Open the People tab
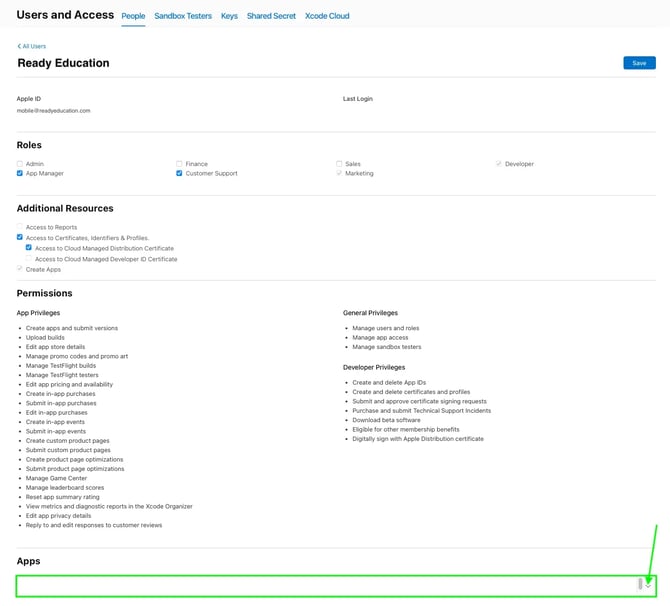Image resolution: width=670 pixels, height=606 pixels. 133,16
